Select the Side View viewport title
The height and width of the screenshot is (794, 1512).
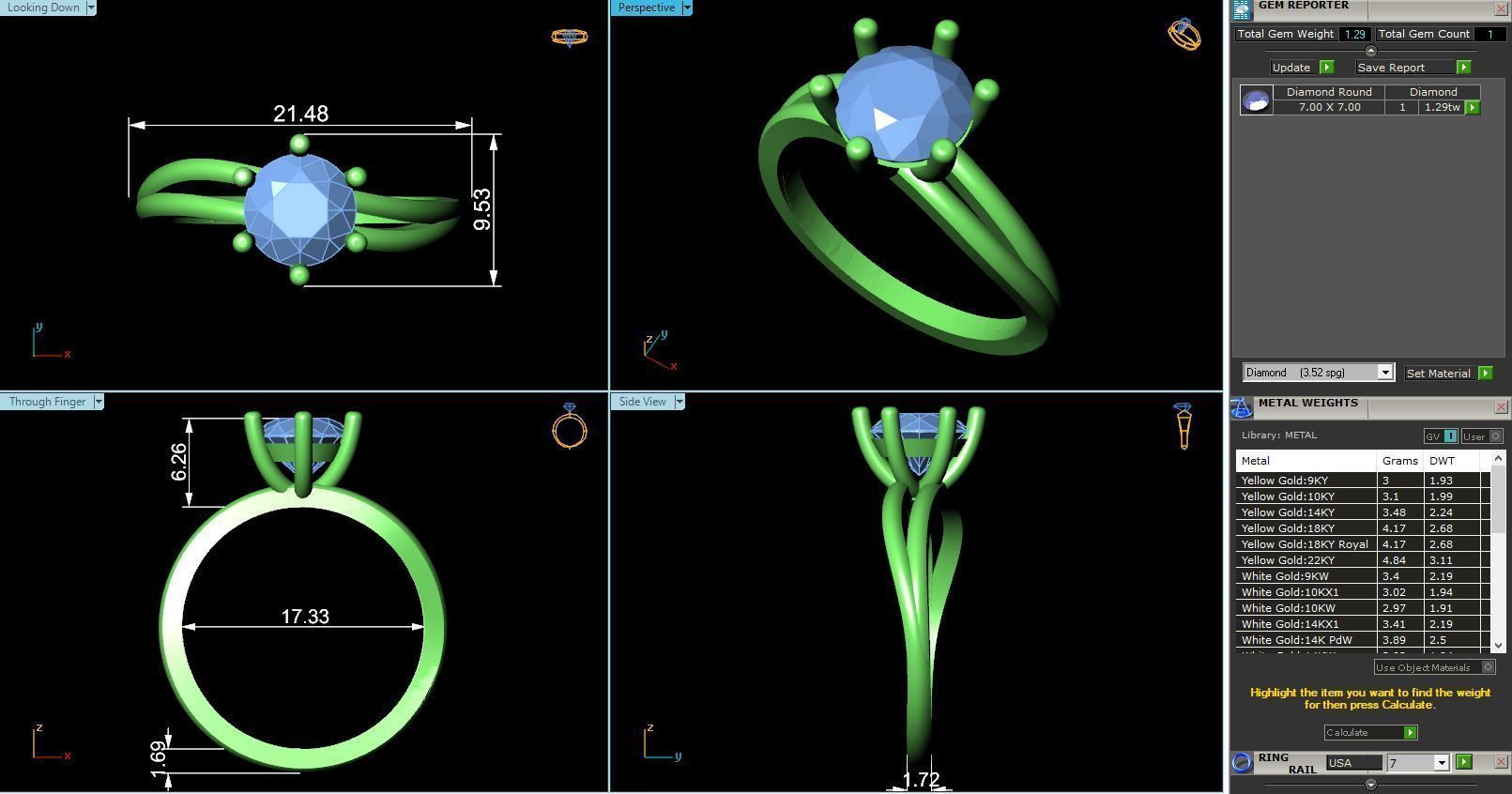642,402
